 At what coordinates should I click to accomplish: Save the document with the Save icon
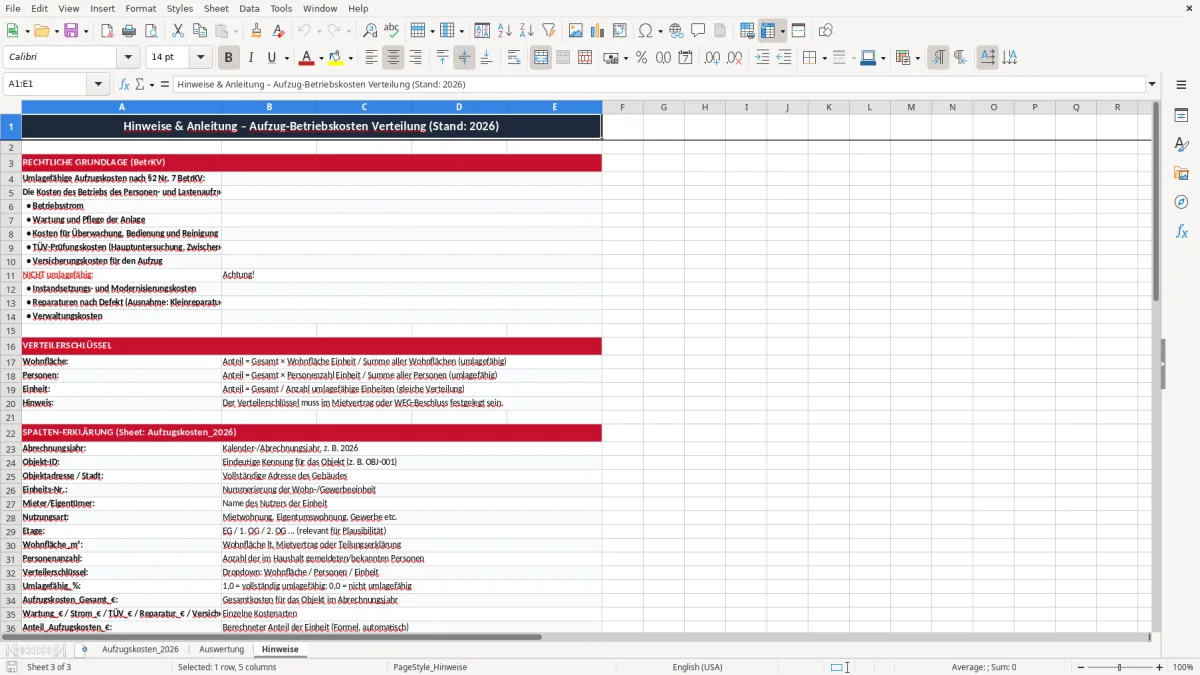71,31
